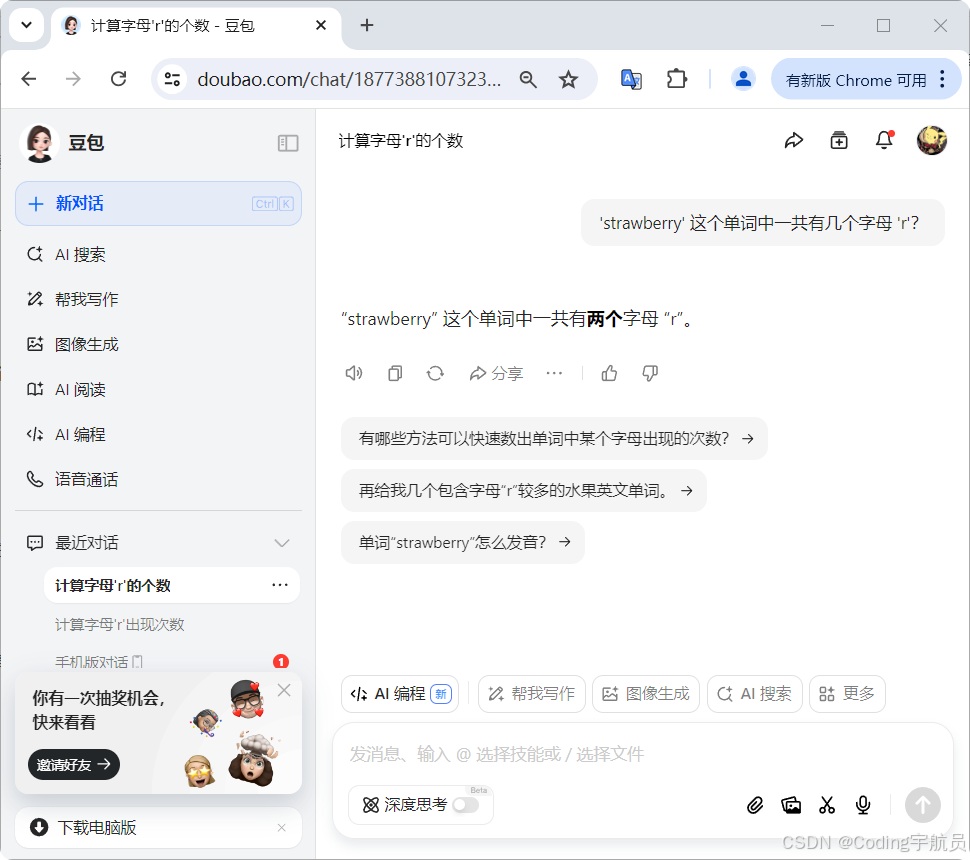Click 分享 under the answer

(496, 373)
